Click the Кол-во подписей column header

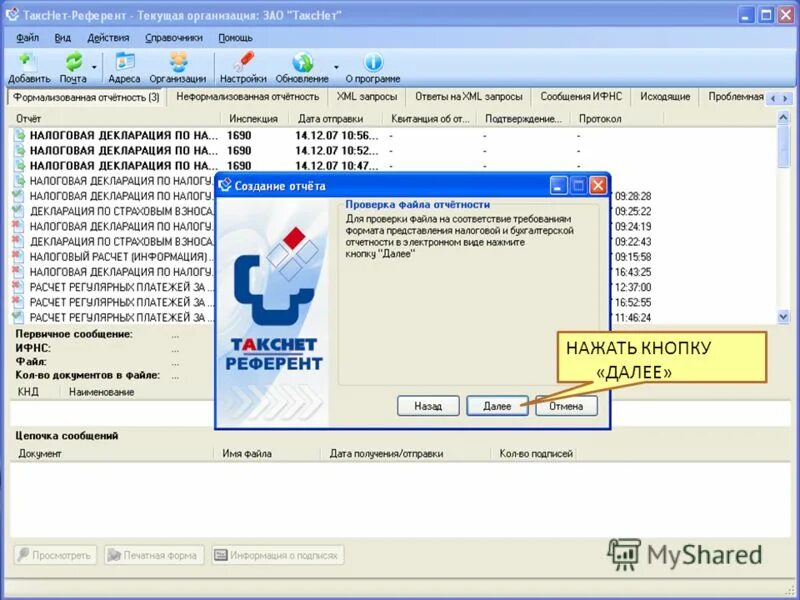tap(535, 453)
